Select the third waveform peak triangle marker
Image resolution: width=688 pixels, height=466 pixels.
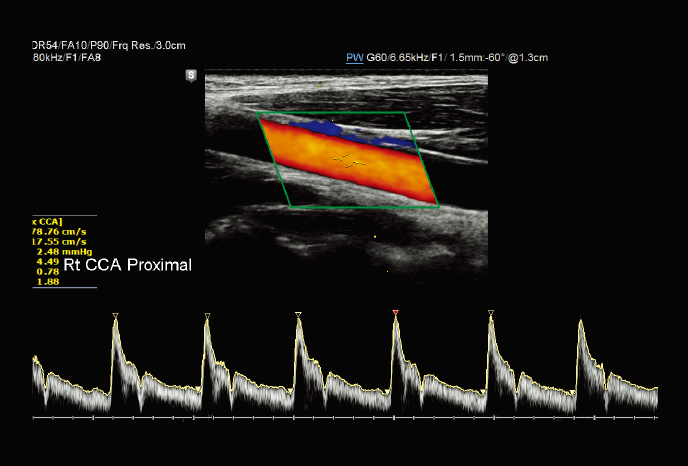pos(298,315)
